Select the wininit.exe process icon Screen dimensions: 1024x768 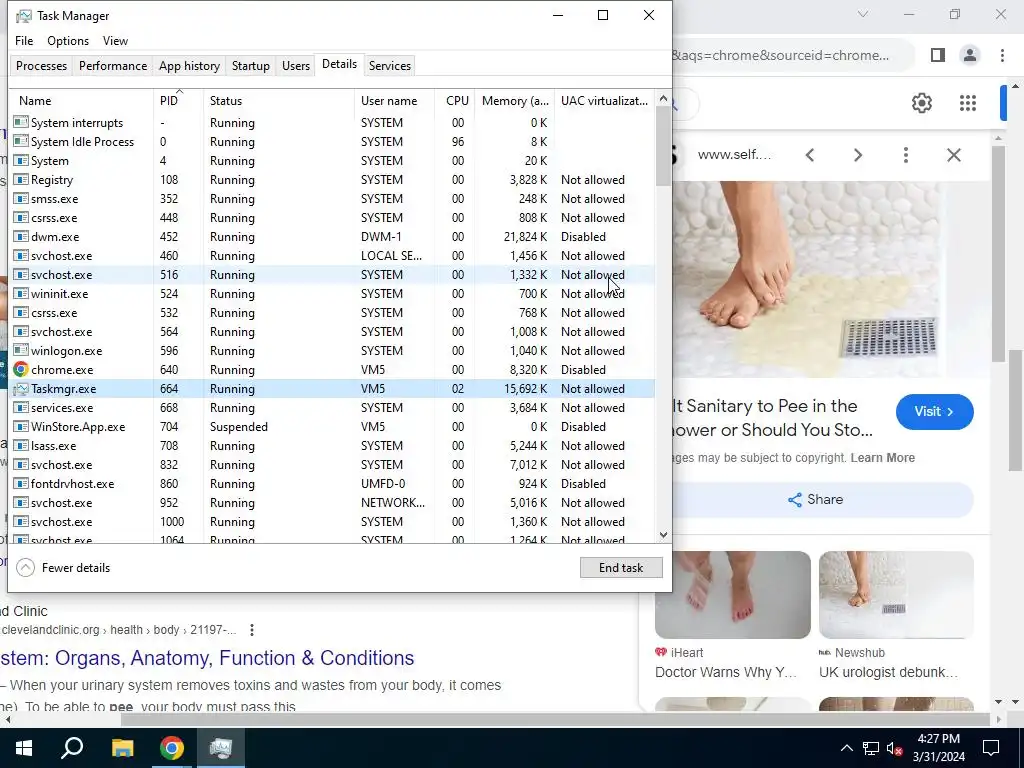coord(21,294)
